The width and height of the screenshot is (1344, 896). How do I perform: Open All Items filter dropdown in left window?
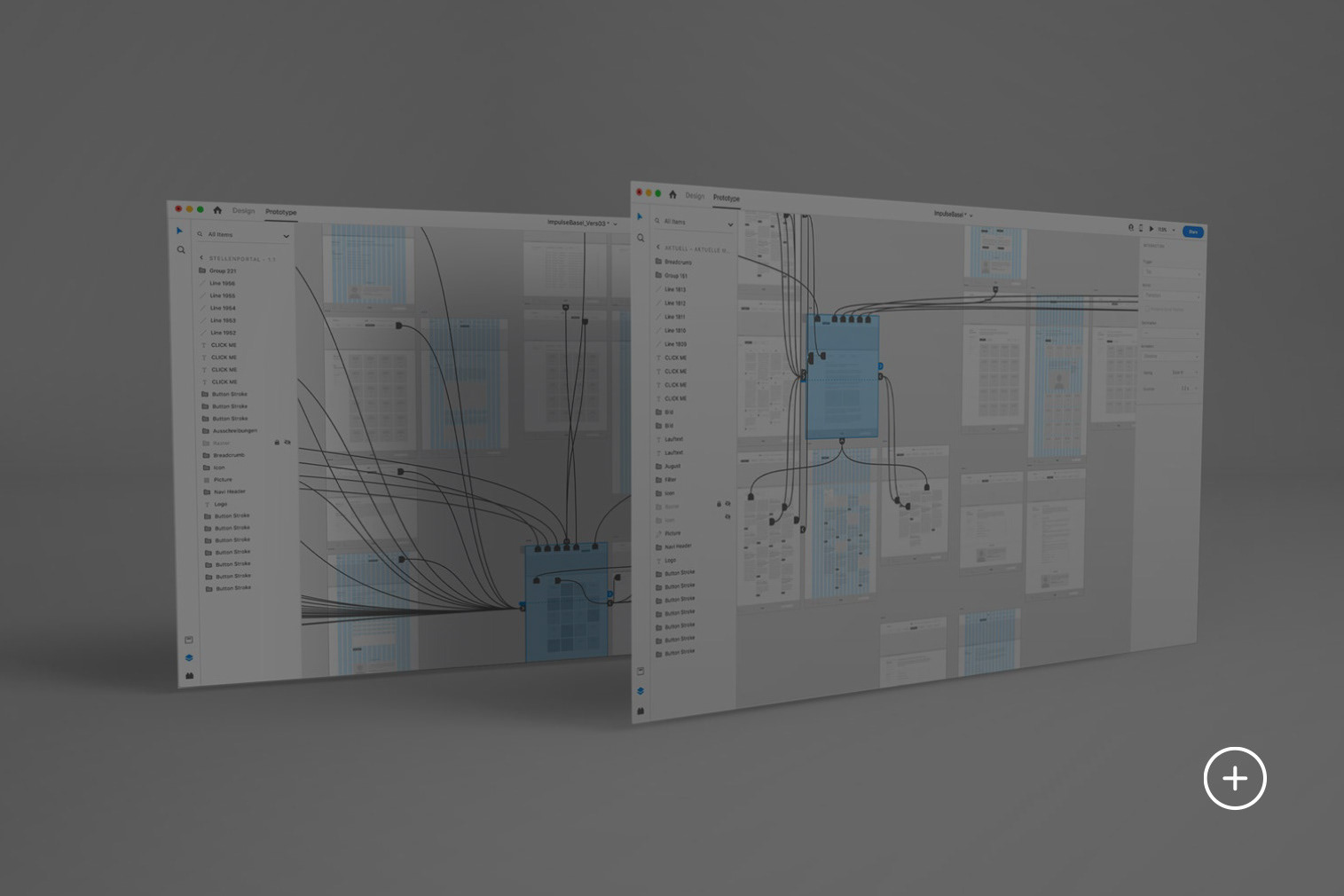pyautogui.click(x=287, y=236)
